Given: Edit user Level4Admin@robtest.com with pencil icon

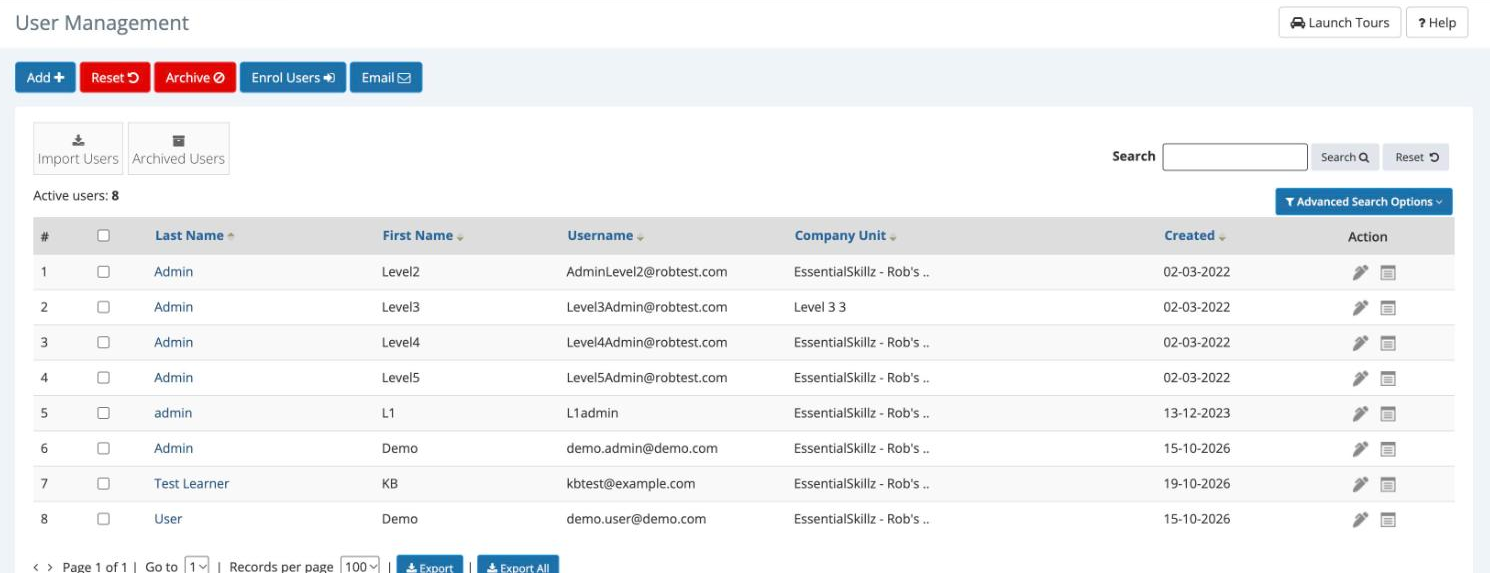Looking at the screenshot, I should pyautogui.click(x=1360, y=343).
